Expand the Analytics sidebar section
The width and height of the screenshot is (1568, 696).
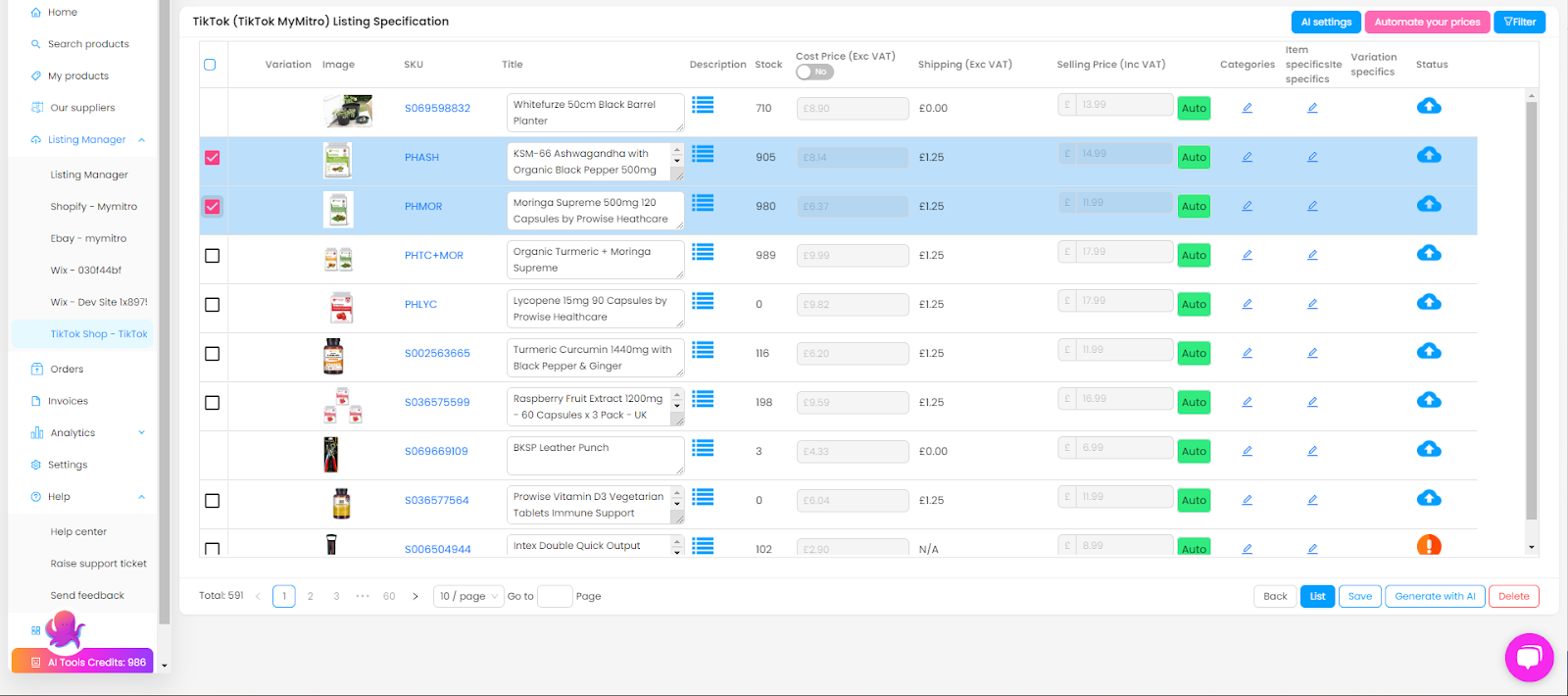[141, 432]
